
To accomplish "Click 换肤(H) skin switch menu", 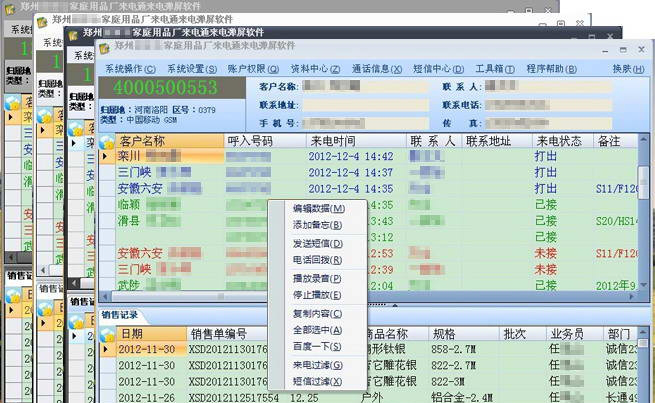I will 628,69.
